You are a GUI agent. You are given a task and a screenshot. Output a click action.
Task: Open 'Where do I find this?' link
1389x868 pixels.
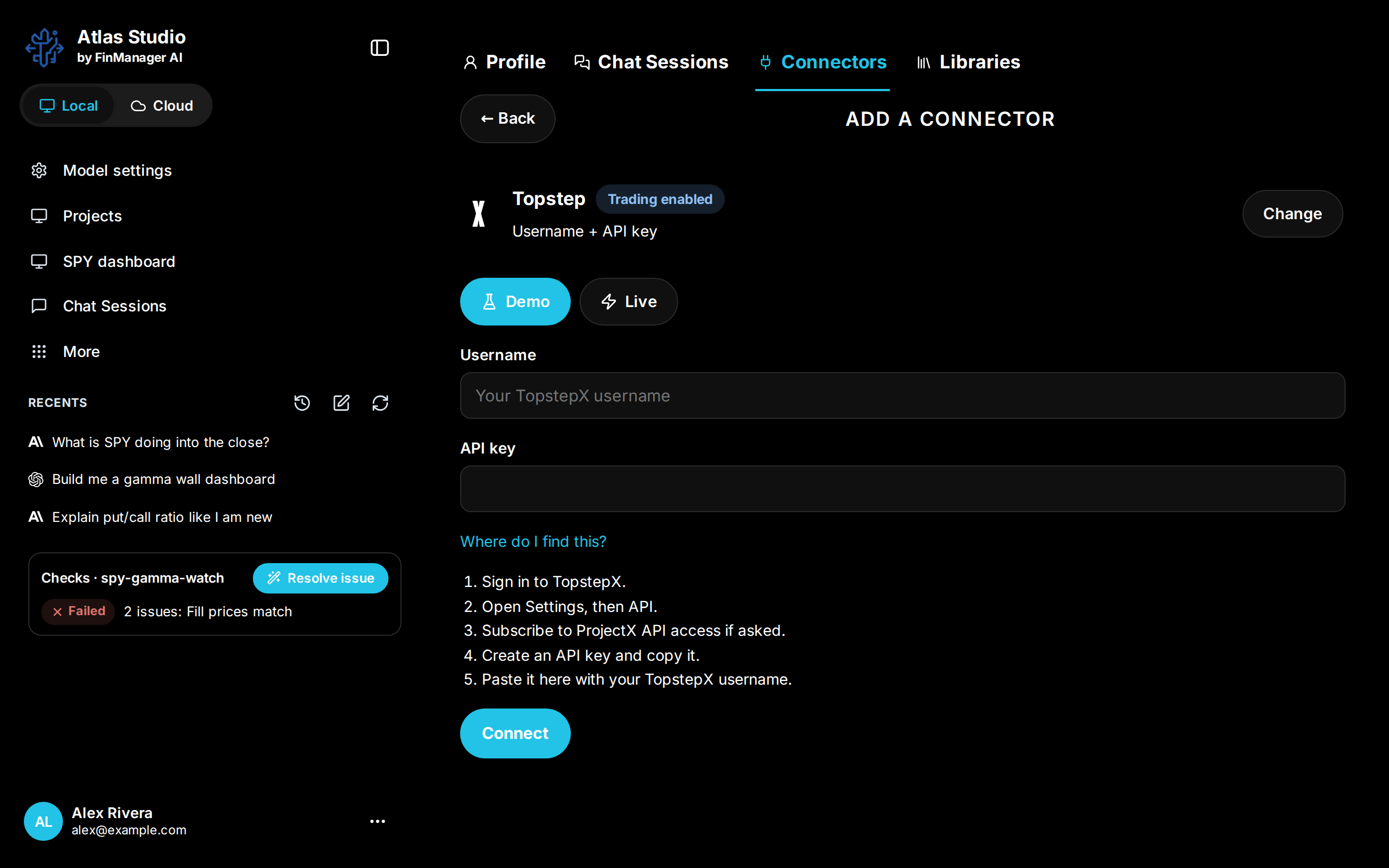click(x=533, y=541)
